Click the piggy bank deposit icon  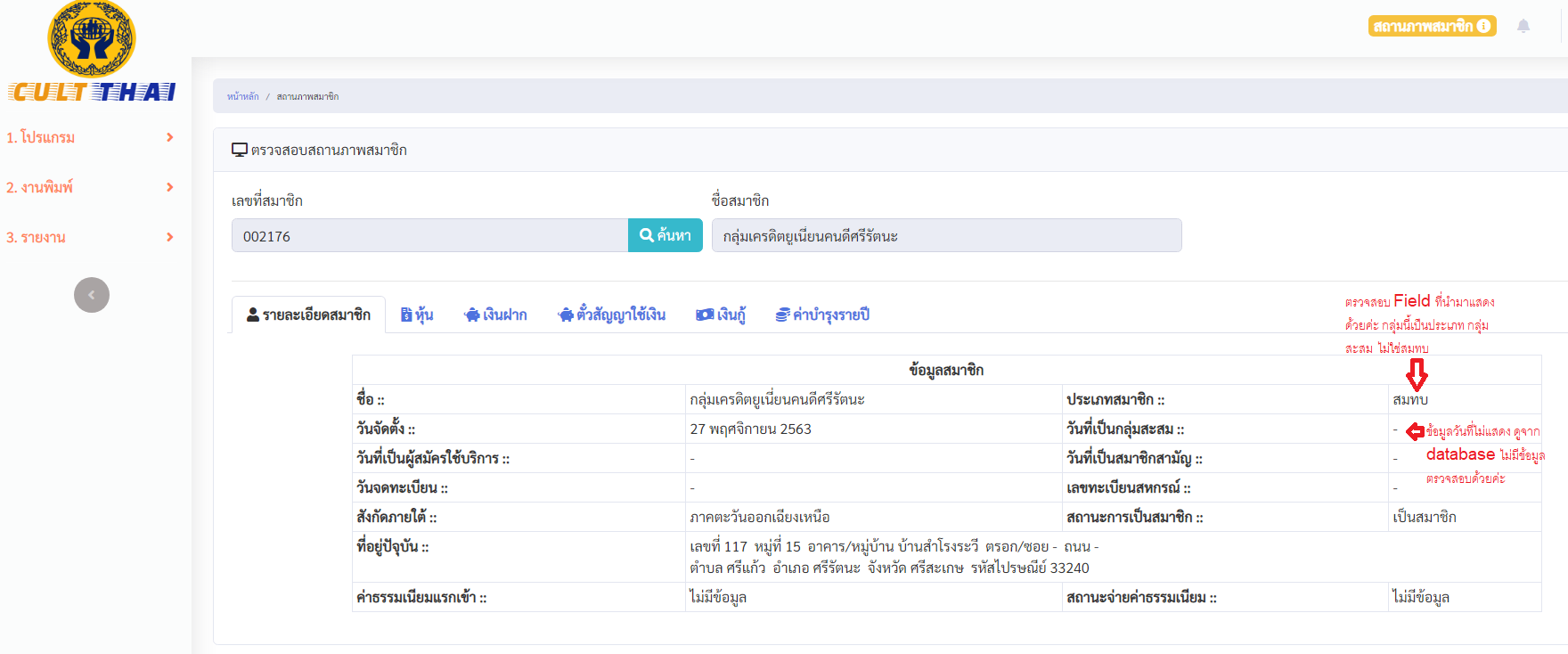pos(472,315)
